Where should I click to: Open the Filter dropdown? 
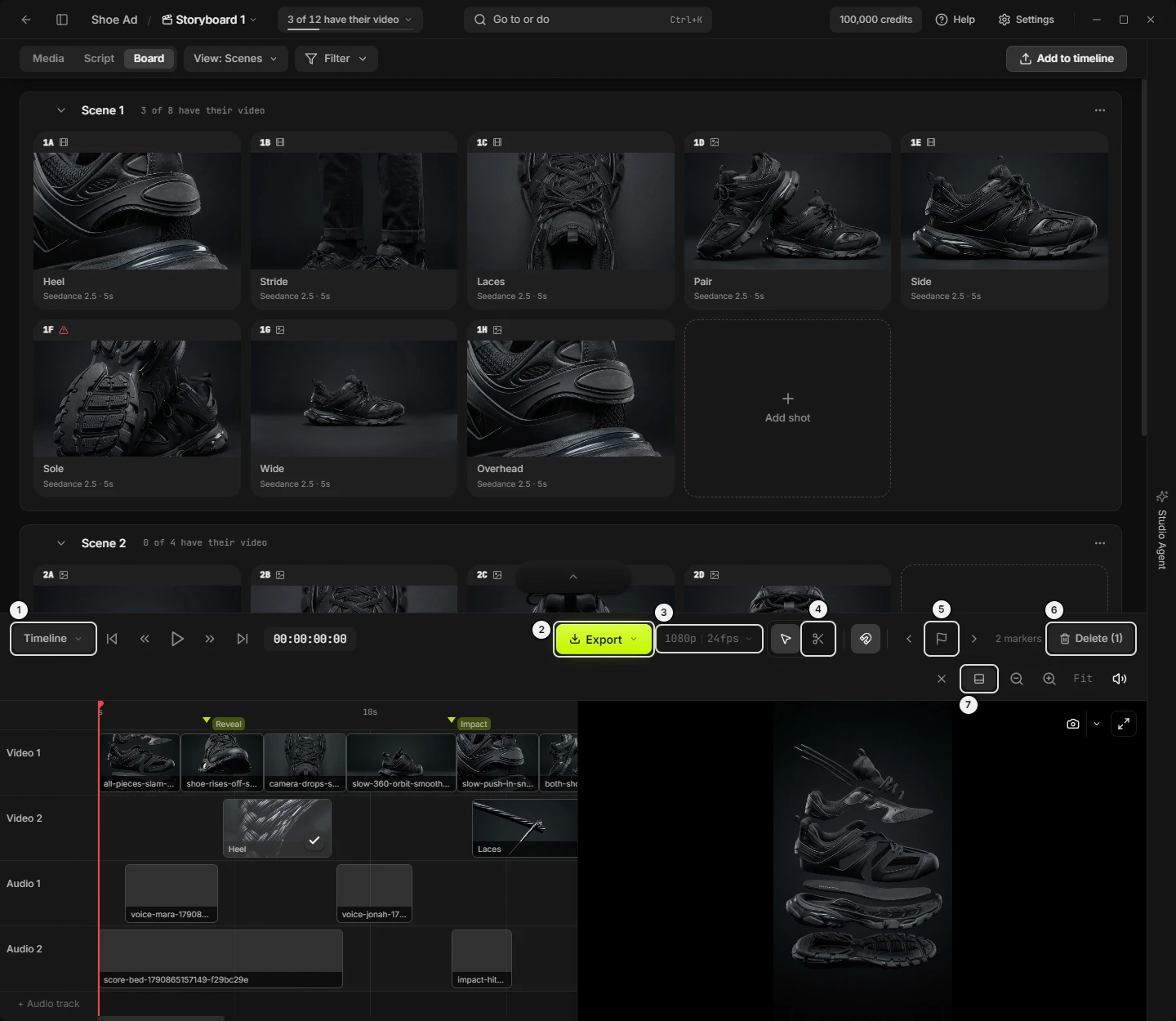click(x=336, y=59)
